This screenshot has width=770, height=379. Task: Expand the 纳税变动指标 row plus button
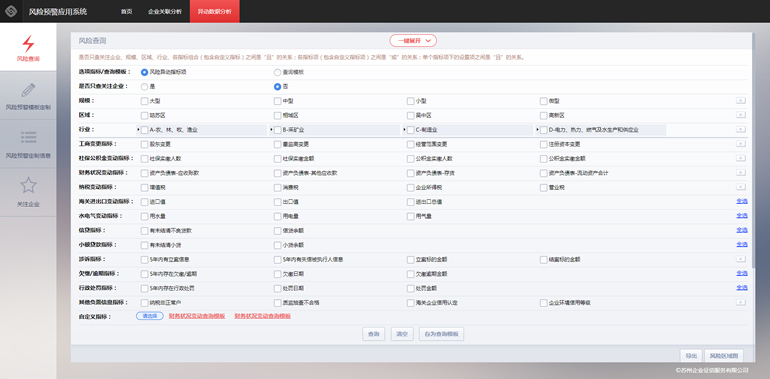pos(741,187)
